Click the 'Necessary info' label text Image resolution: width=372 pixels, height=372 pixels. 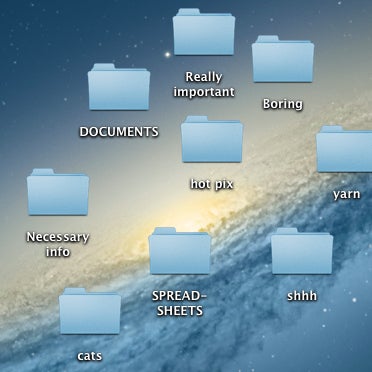[58, 244]
